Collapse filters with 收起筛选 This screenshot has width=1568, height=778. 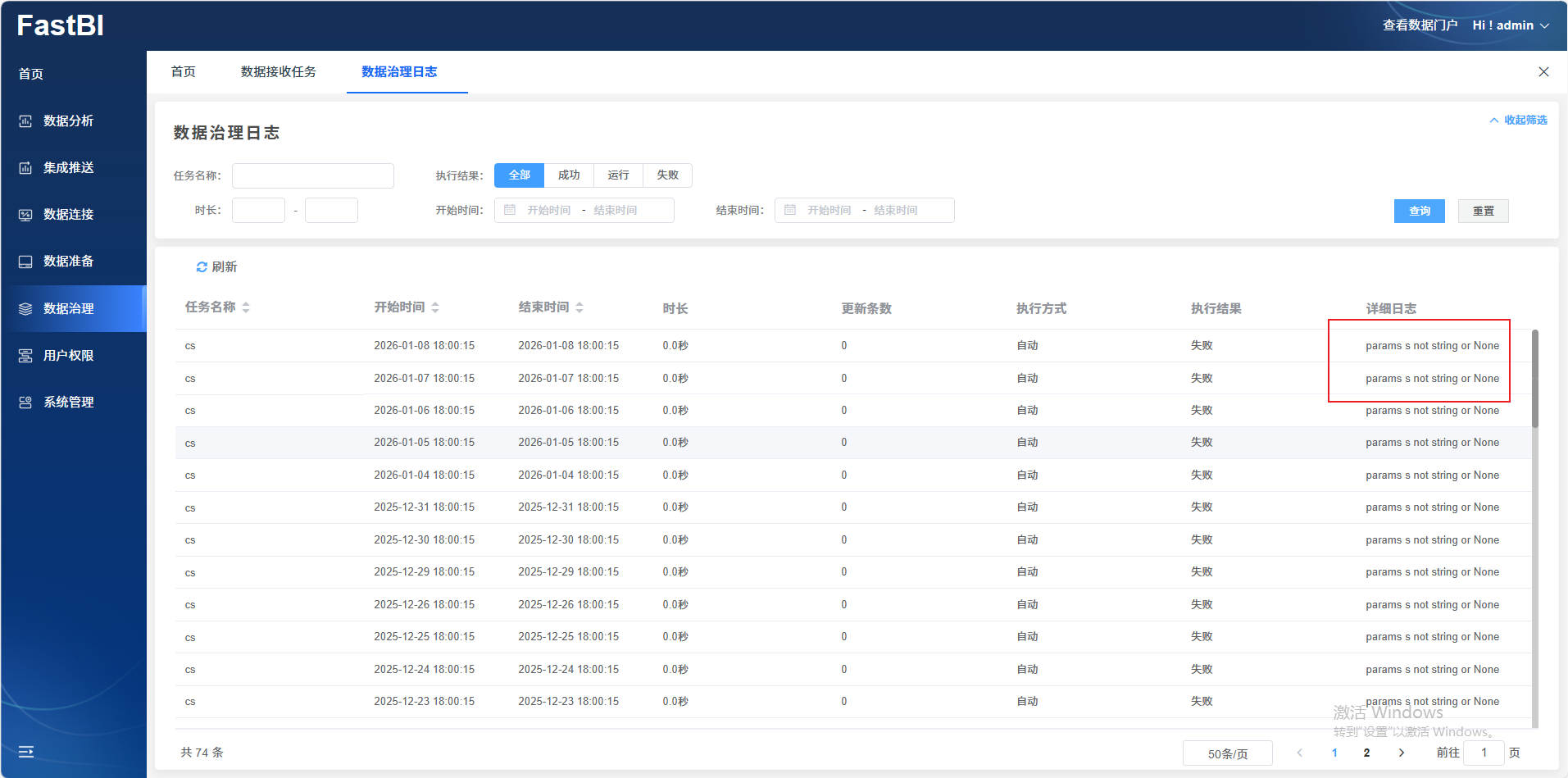(1518, 121)
